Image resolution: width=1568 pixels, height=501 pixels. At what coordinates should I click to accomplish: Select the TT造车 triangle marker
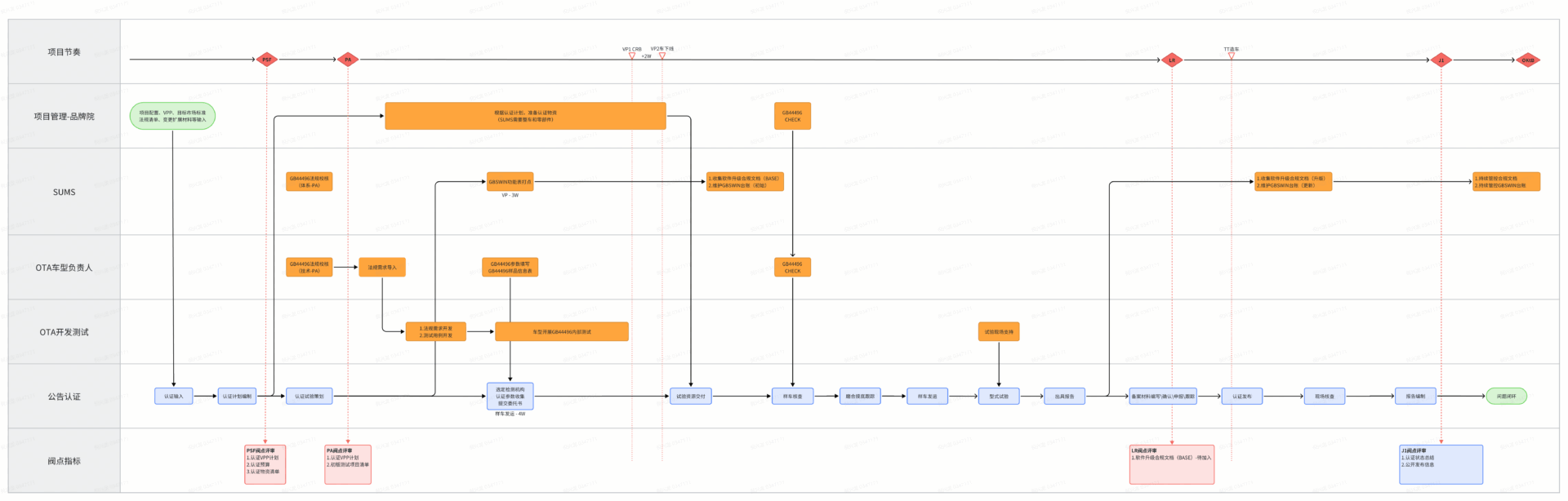click(1232, 55)
